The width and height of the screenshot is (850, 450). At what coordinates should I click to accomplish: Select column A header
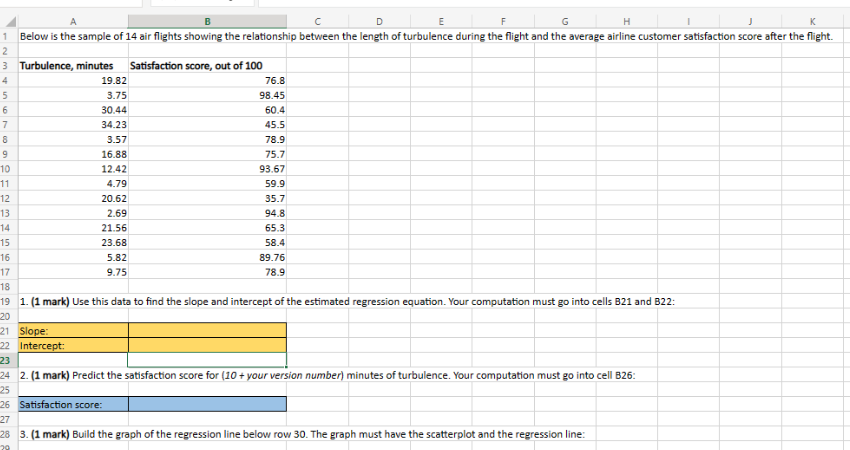point(73,22)
